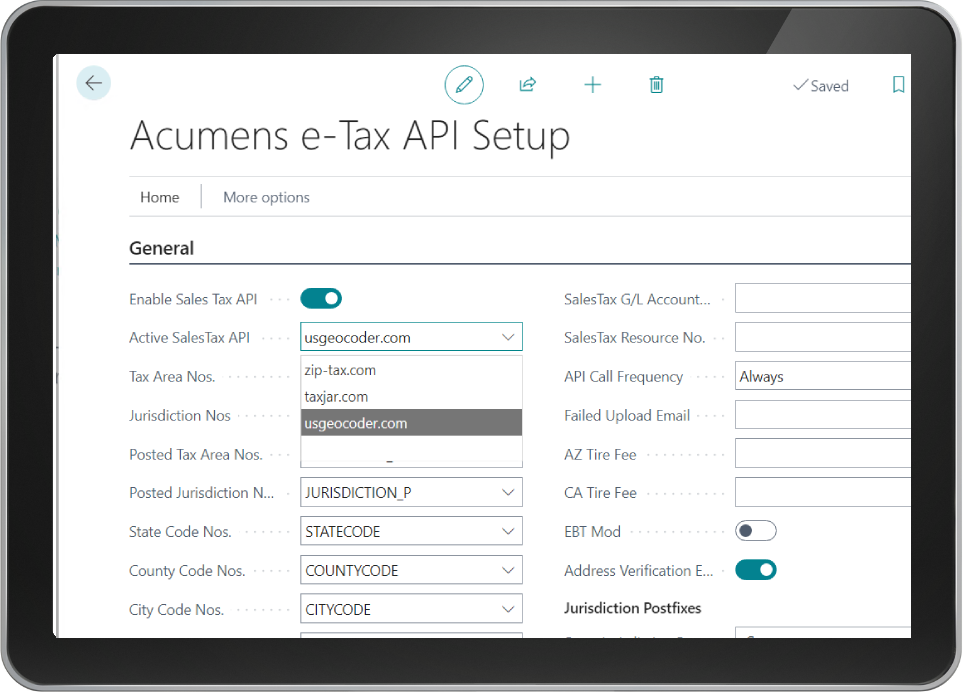Open More options menu
This screenshot has width=963, height=692.
click(x=266, y=197)
